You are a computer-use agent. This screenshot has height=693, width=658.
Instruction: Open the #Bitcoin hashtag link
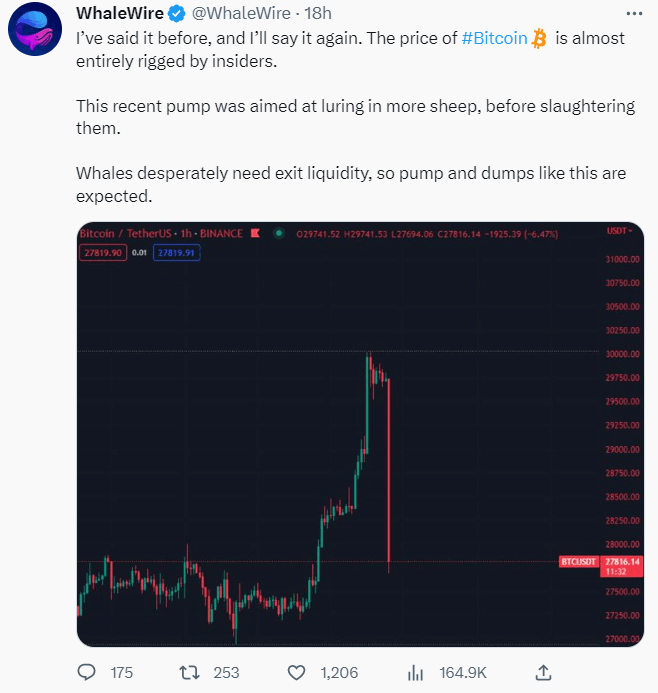point(494,38)
